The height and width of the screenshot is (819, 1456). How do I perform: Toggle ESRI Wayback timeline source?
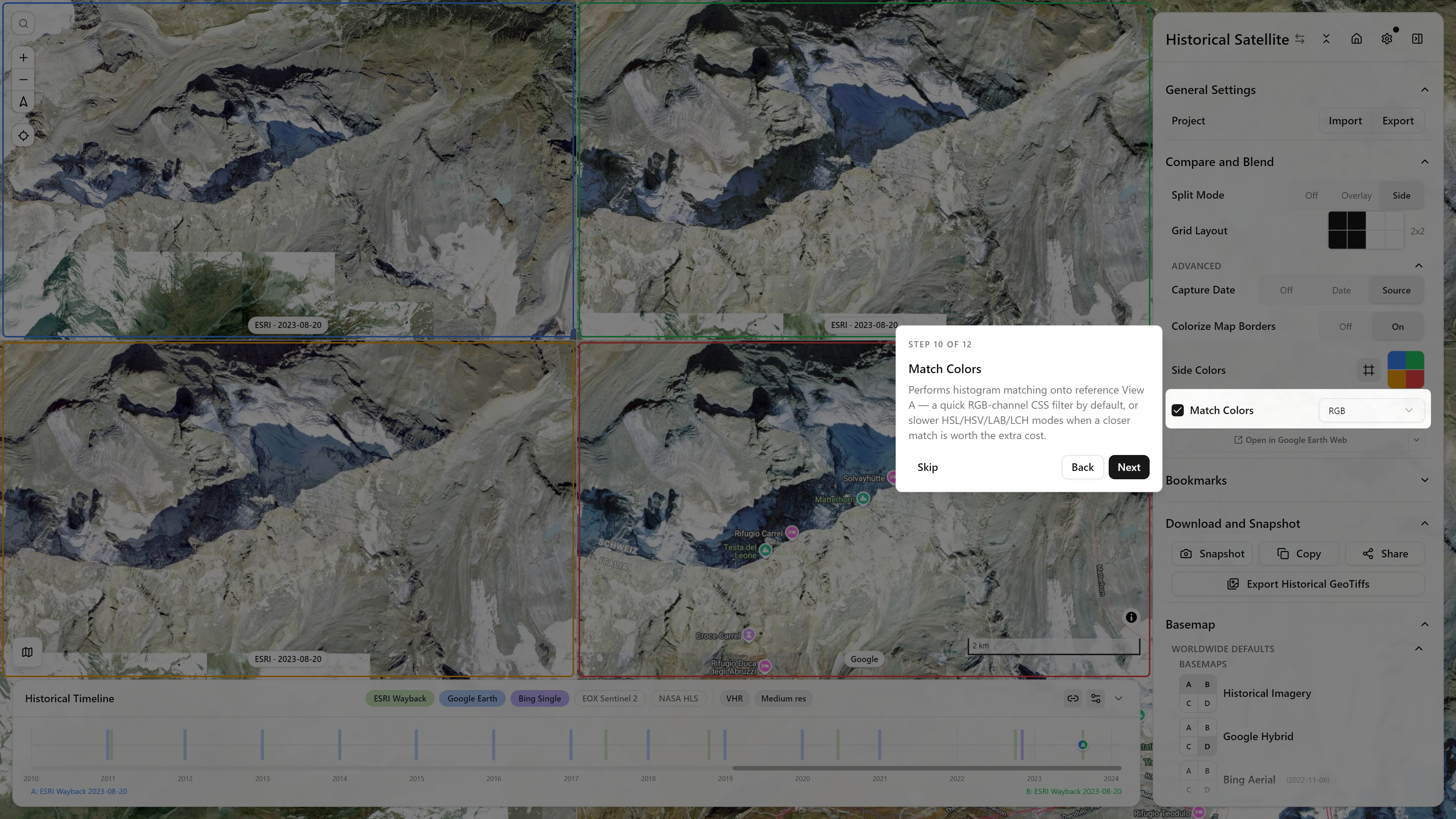point(400,698)
